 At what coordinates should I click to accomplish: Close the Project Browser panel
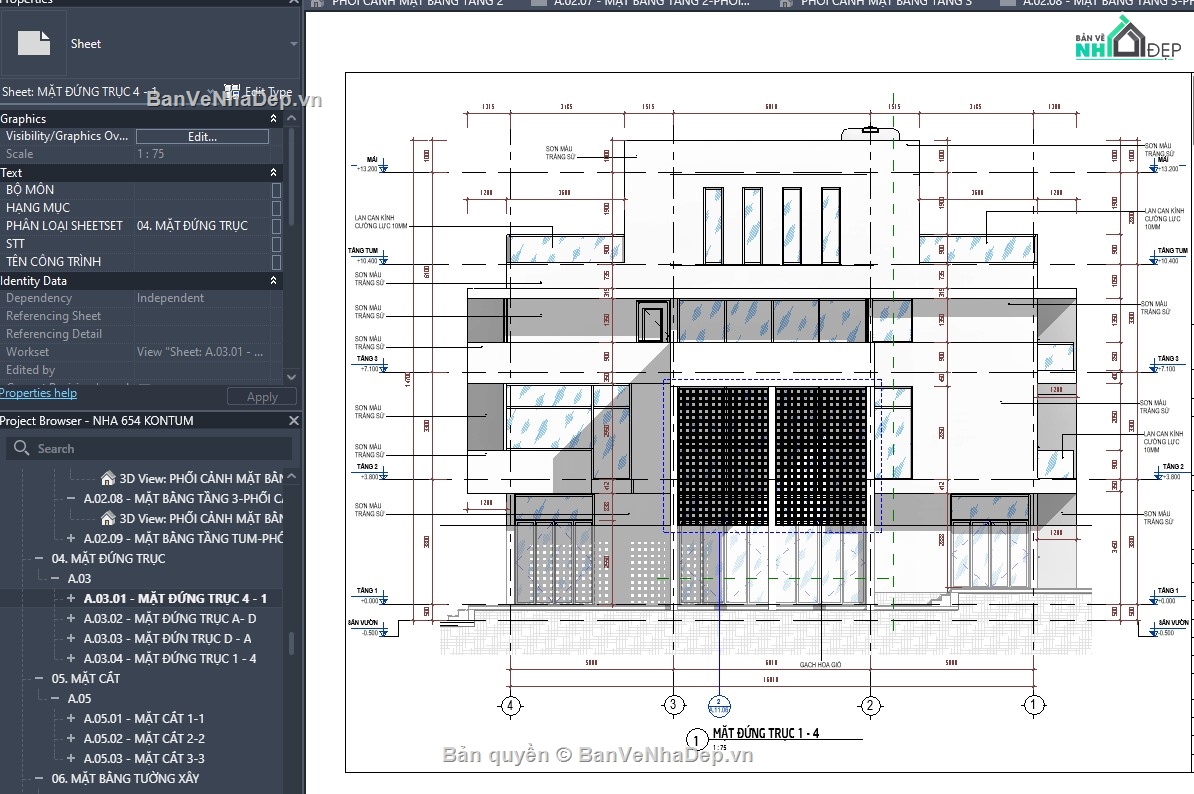click(x=294, y=420)
